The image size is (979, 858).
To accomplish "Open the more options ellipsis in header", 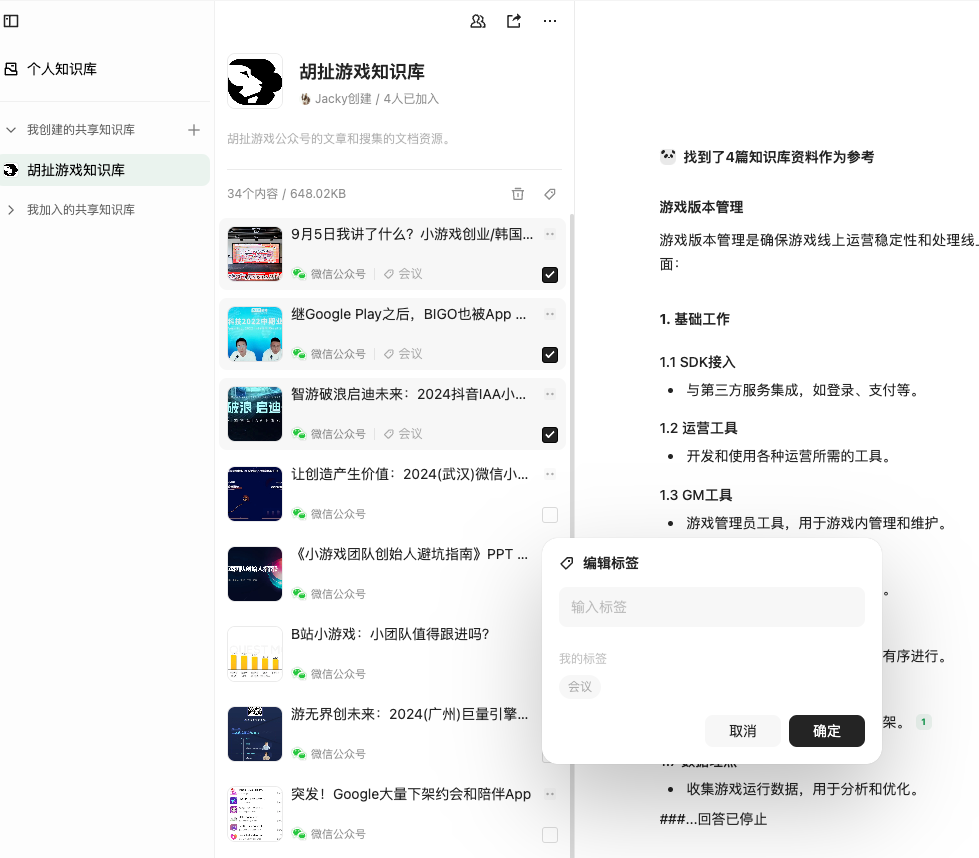I will (549, 21).
